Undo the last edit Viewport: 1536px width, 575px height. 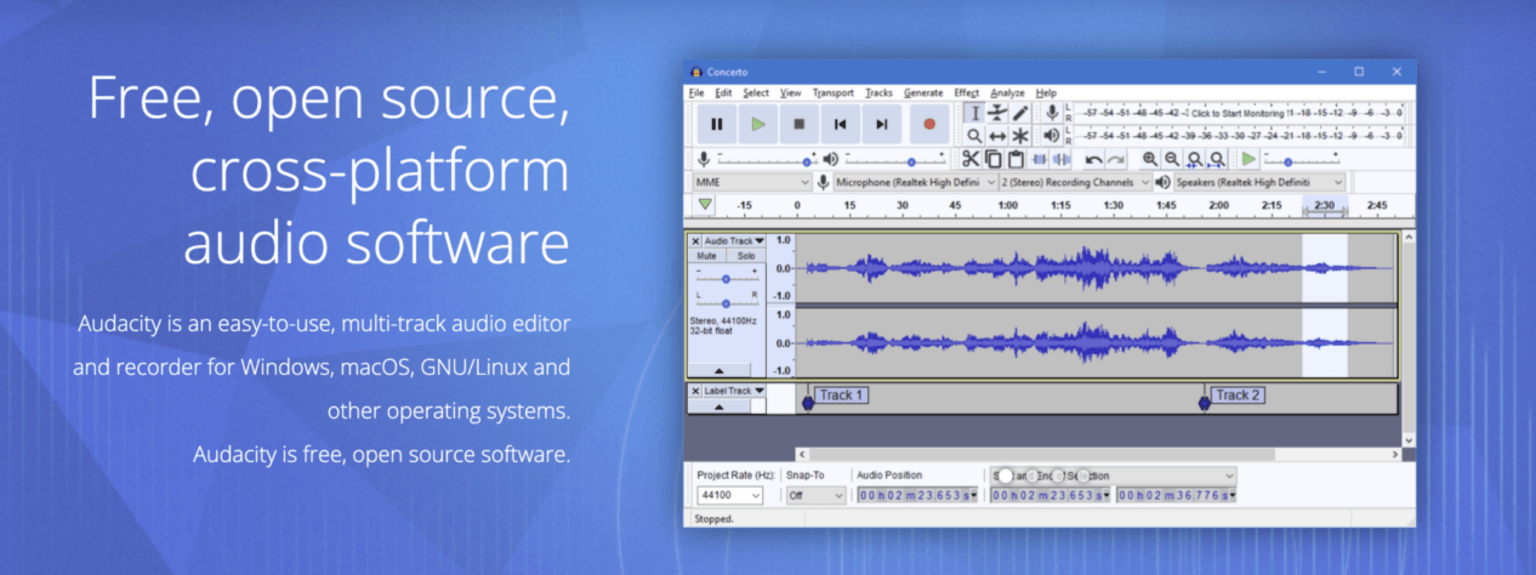click(x=1094, y=159)
